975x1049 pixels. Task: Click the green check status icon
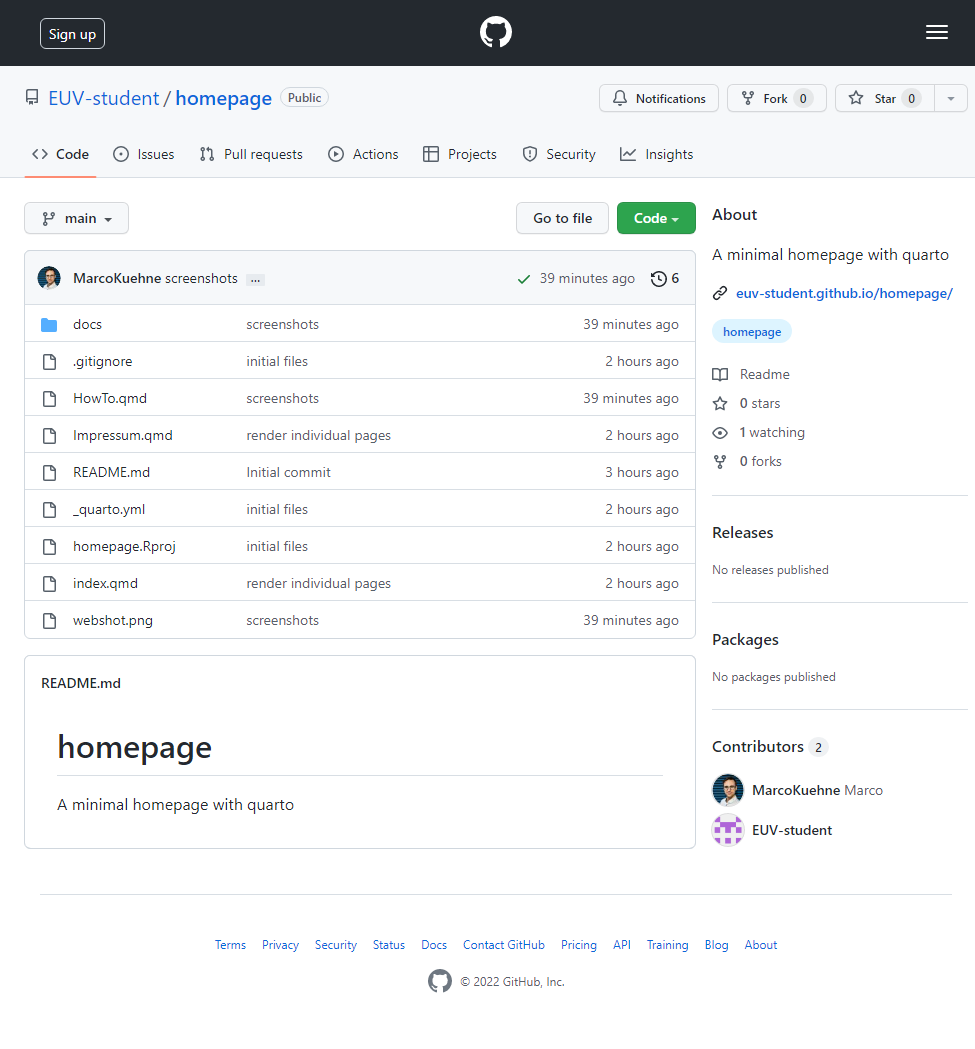point(524,279)
